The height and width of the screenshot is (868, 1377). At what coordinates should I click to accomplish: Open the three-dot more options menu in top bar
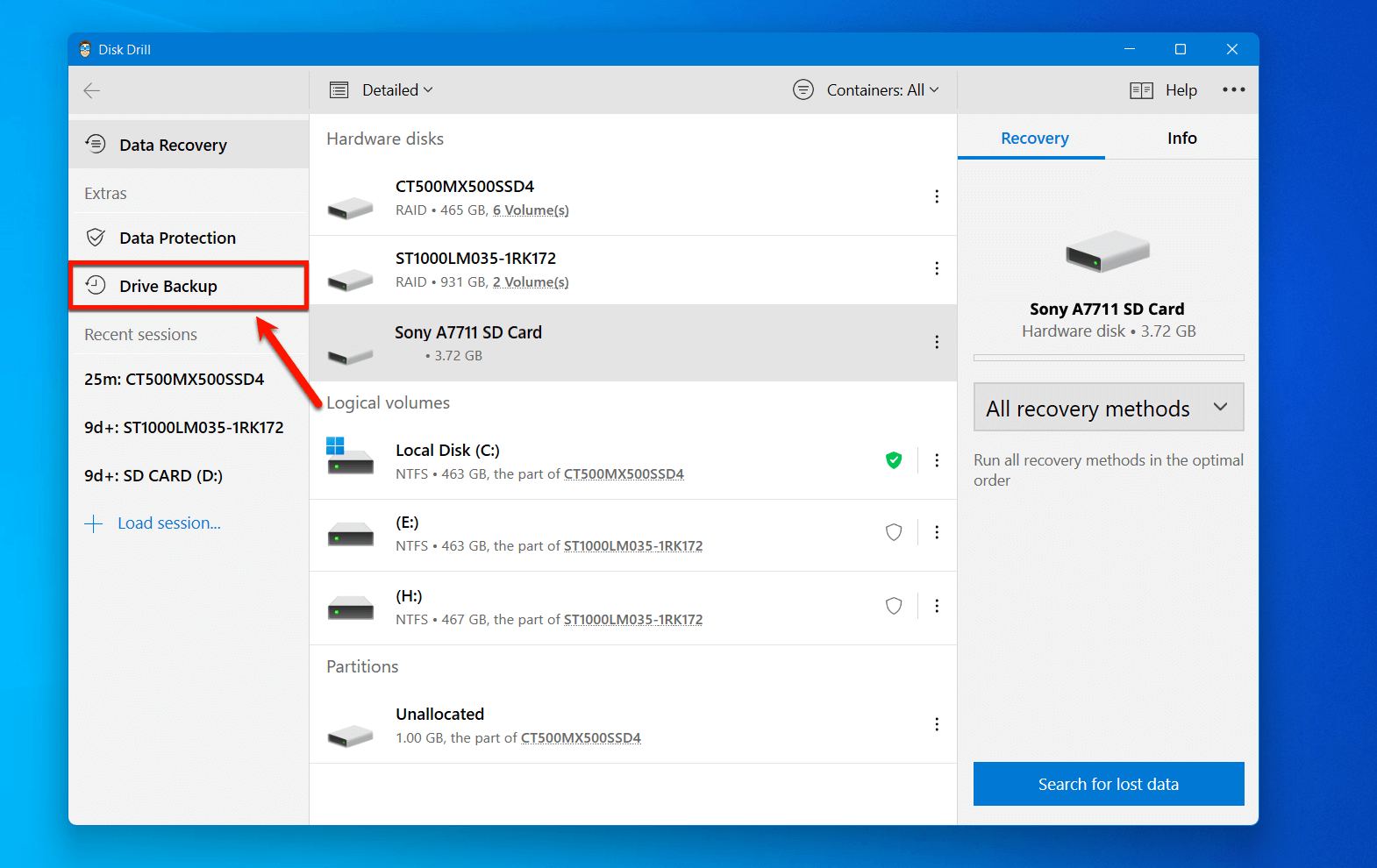click(1234, 89)
